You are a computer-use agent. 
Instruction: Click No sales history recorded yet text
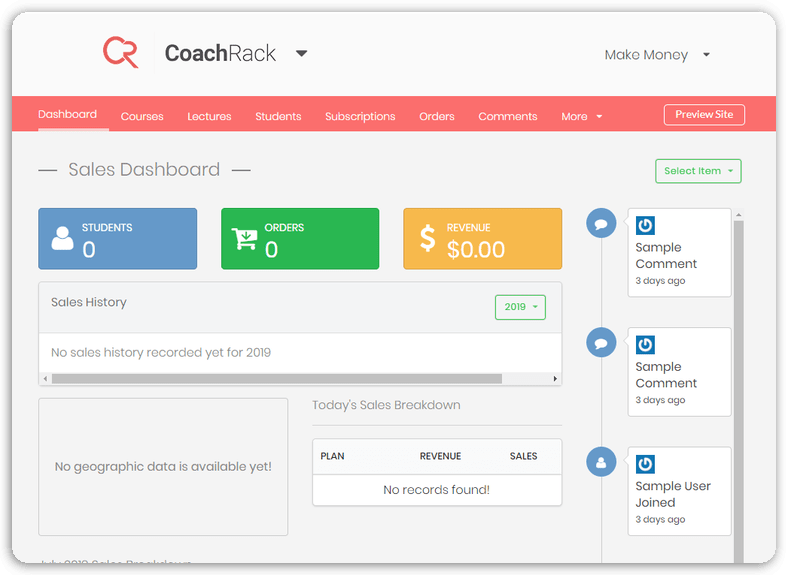tap(161, 352)
